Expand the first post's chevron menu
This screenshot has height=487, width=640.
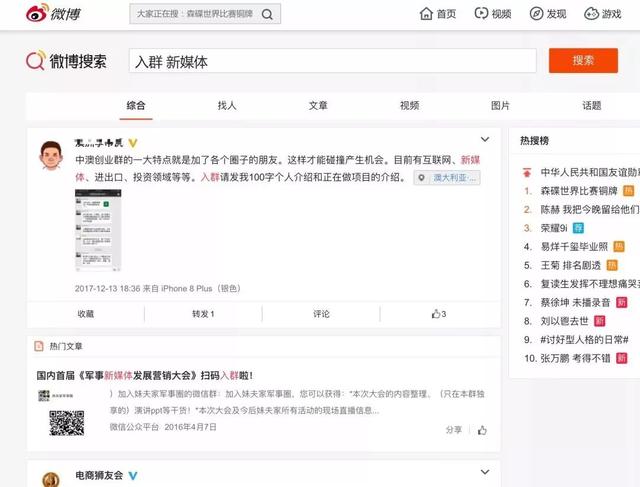(484, 139)
